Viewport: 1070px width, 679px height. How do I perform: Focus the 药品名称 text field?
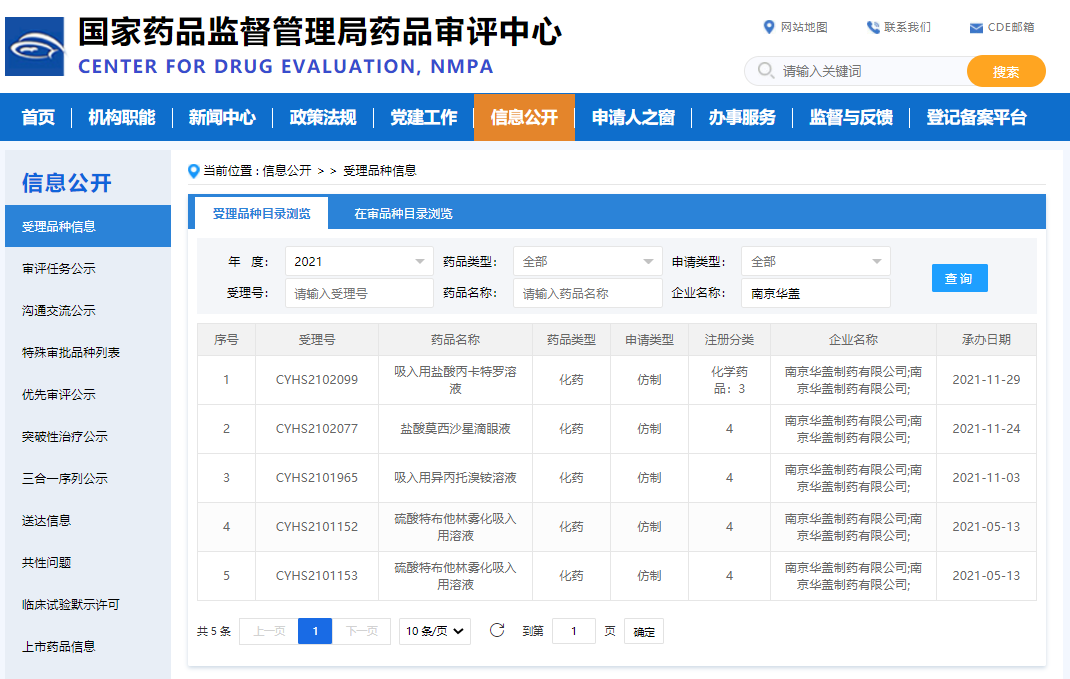(x=587, y=293)
